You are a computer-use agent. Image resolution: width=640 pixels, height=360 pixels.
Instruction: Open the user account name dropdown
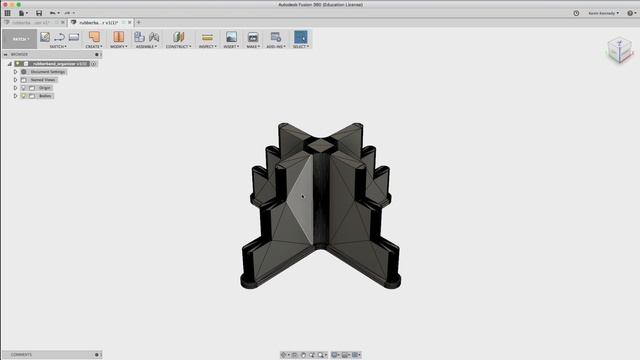pyautogui.click(x=603, y=13)
